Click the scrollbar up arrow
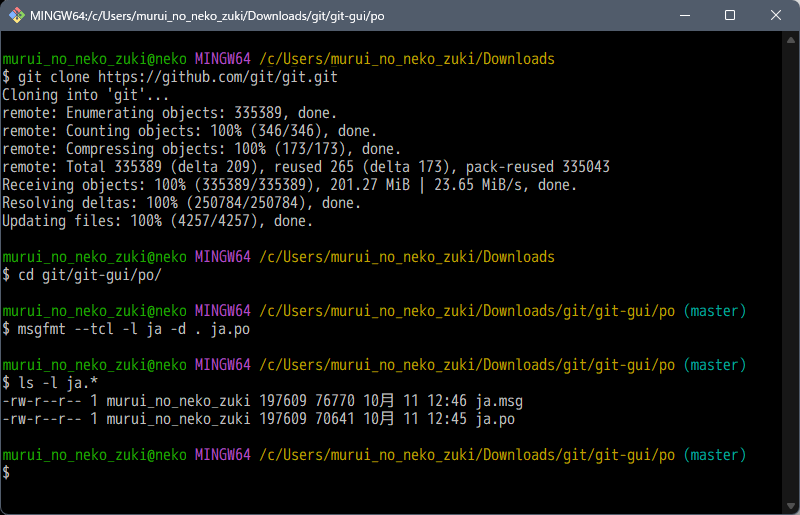This screenshot has width=800, height=515. click(x=791, y=40)
